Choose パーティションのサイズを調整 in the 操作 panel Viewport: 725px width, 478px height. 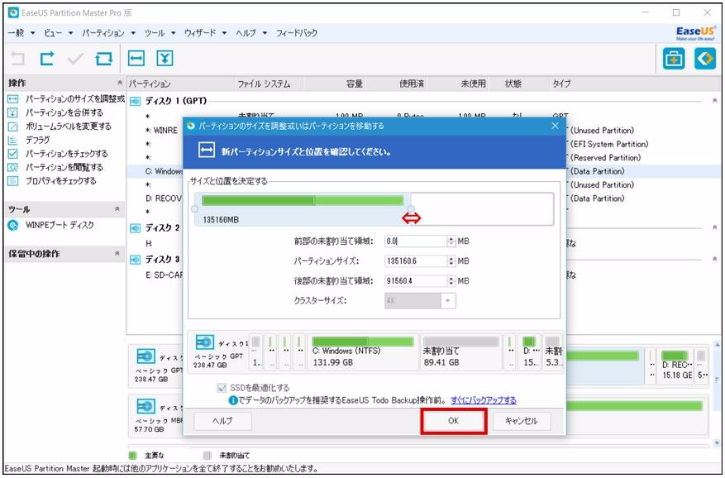74,98
